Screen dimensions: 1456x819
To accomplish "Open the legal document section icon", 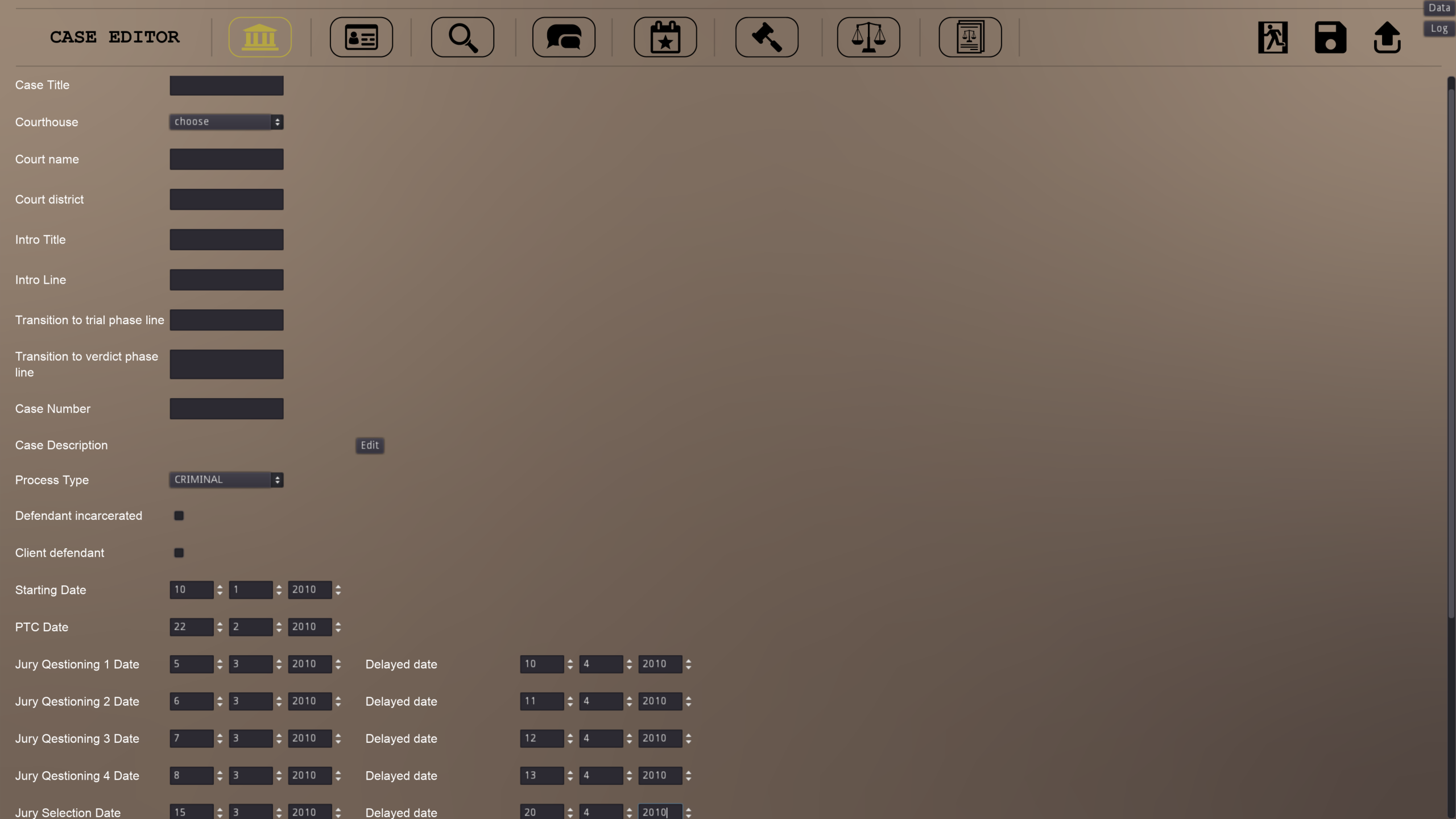I will [x=970, y=38].
